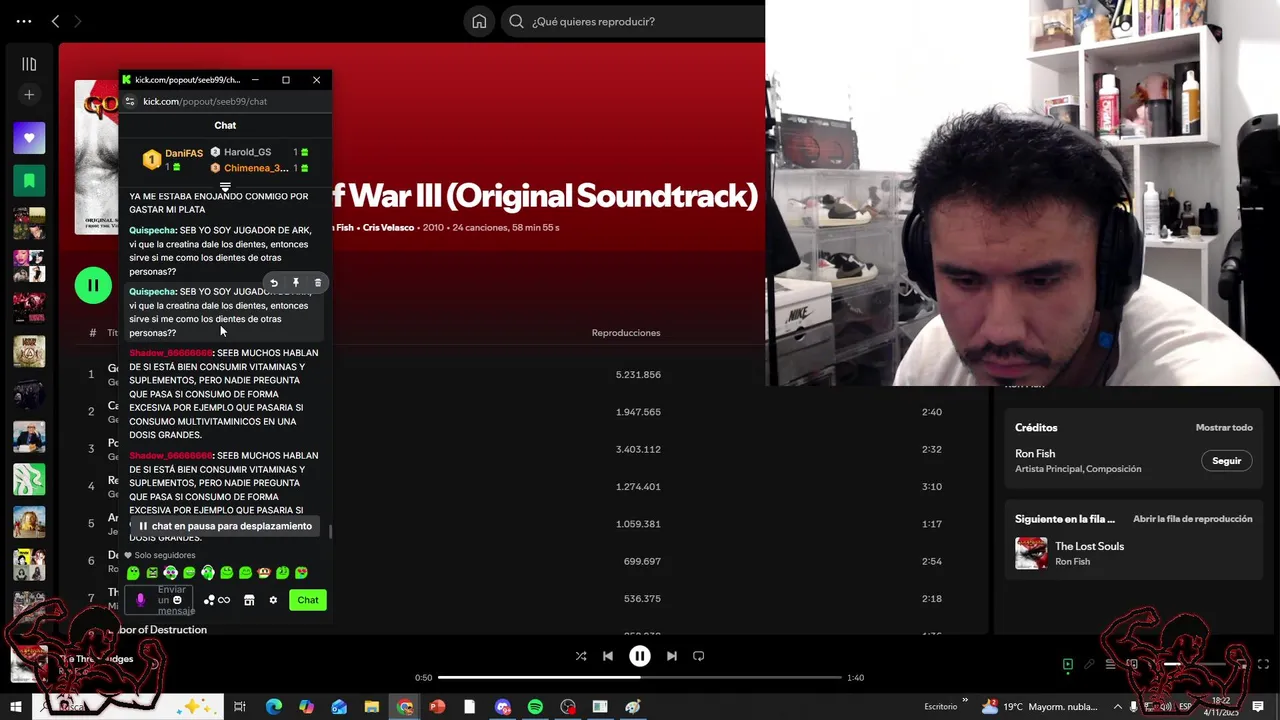The image size is (1280, 720).
Task: Click the Kick popout URL address
Action: click(205, 101)
